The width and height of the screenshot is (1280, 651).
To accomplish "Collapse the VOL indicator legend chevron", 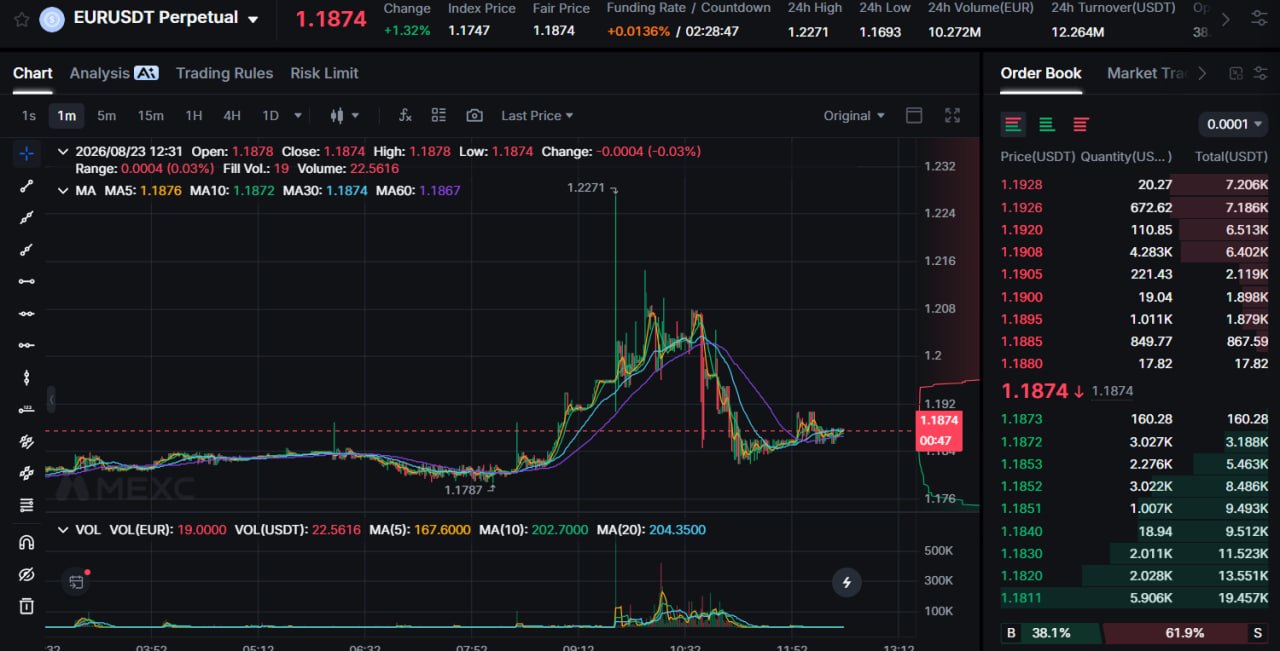I will coord(64,529).
